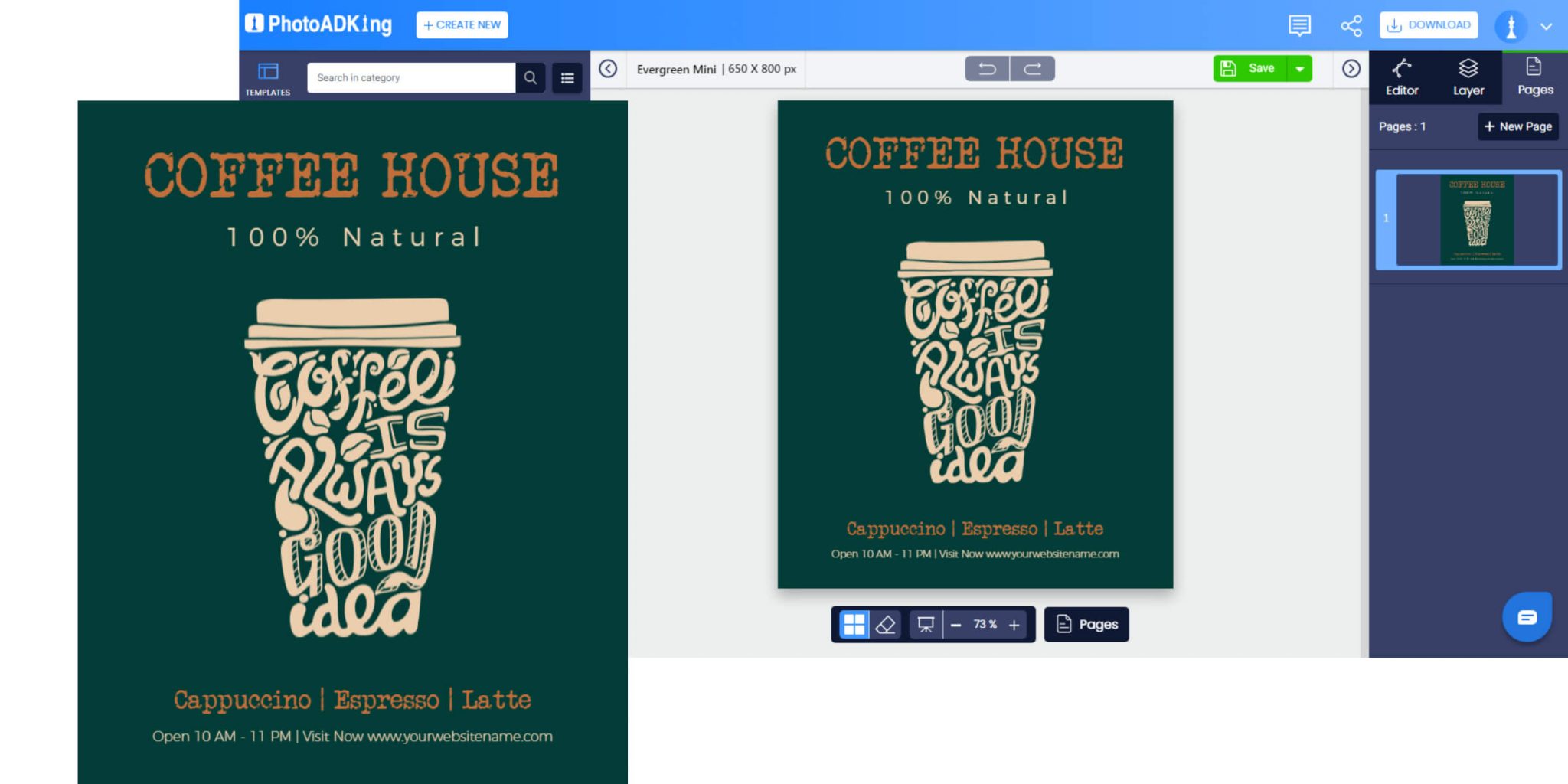This screenshot has height=784, width=1568.
Task: Select the eraser tool in bottom toolbar
Action: 885,625
